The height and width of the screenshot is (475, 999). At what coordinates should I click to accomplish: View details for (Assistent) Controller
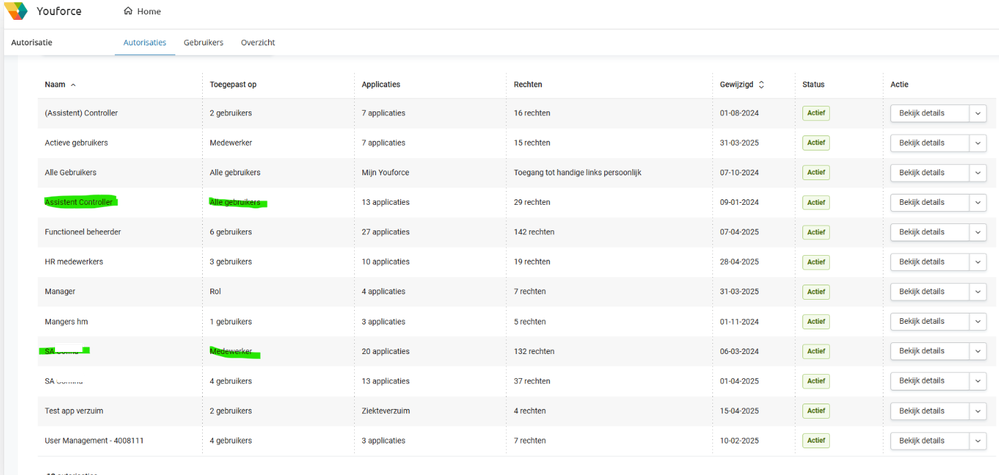(930, 113)
